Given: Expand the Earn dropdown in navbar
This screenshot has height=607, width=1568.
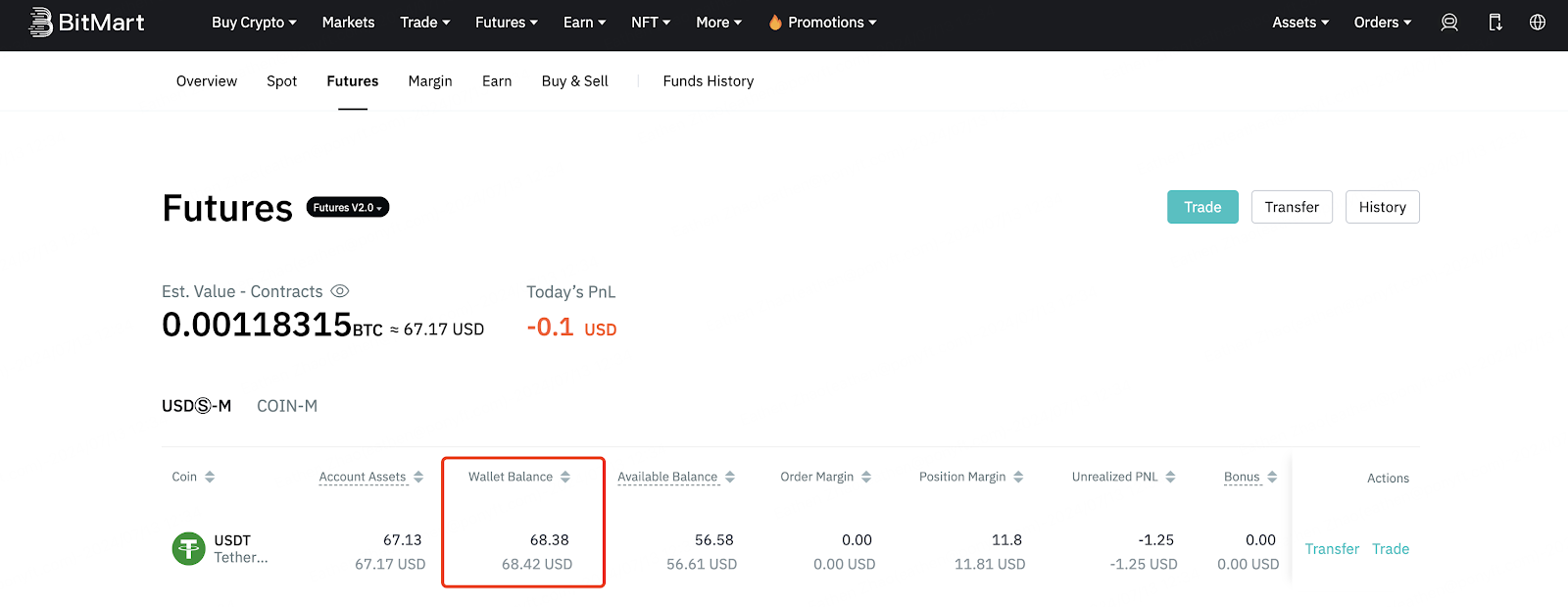Looking at the screenshot, I should point(585,23).
